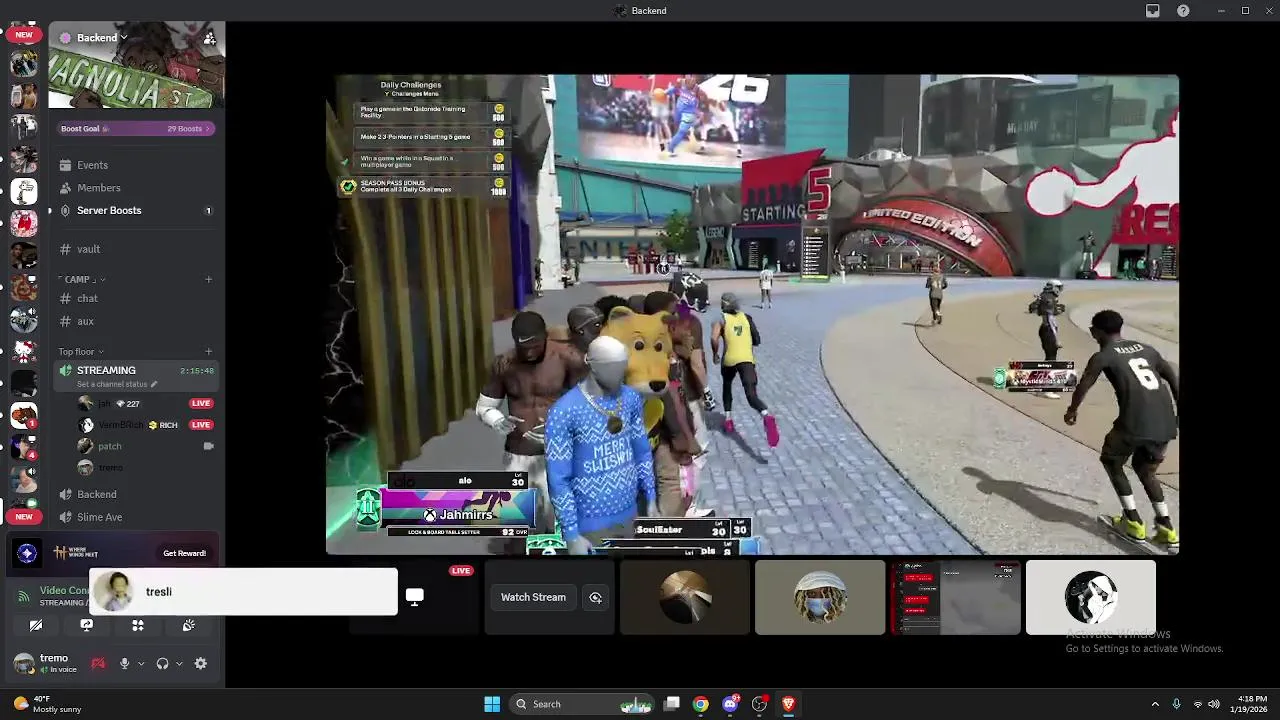Open the vault text channel
Image resolution: width=1280 pixels, height=720 pixels.
[x=137, y=249]
